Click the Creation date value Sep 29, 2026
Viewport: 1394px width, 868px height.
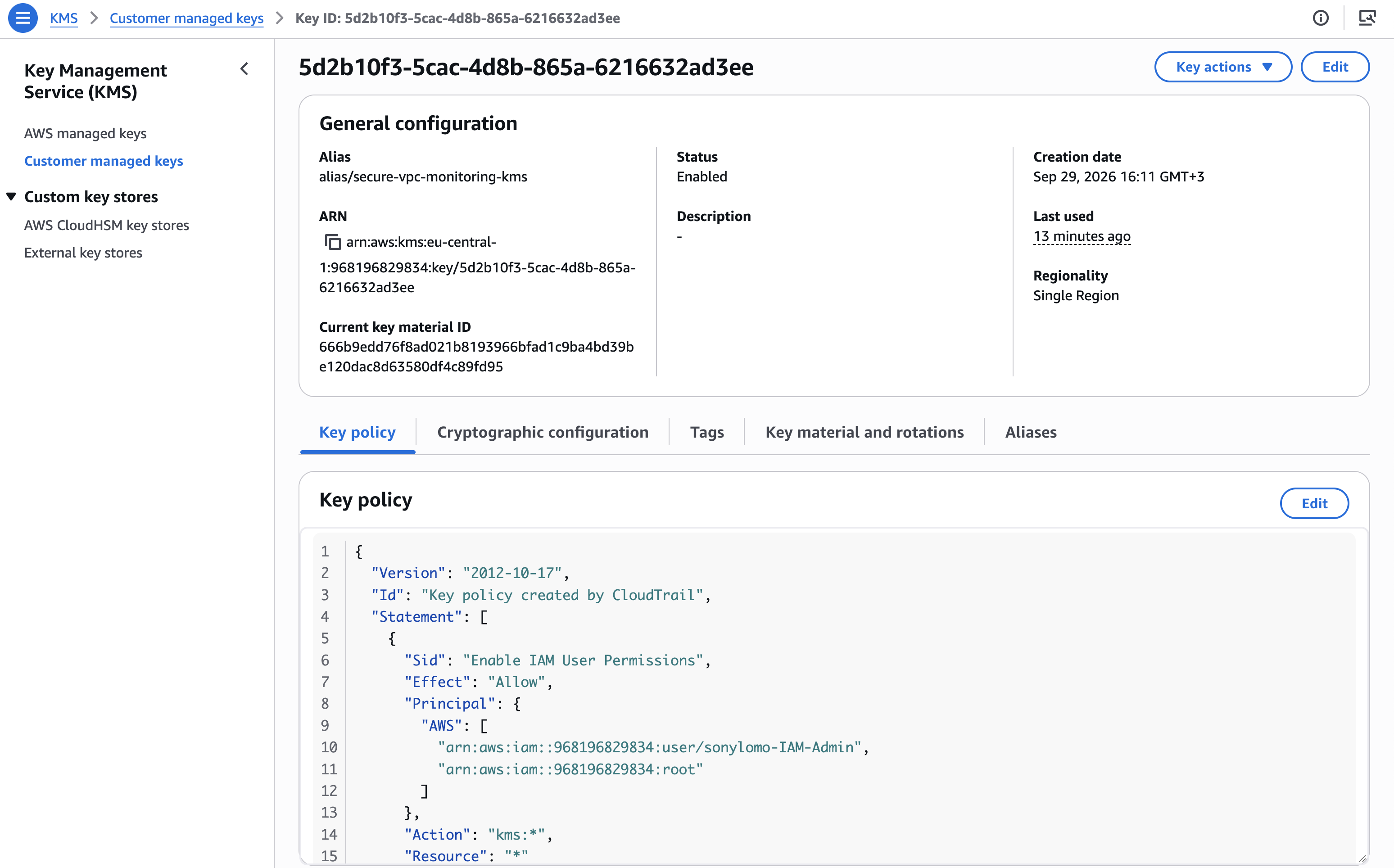tap(1118, 176)
